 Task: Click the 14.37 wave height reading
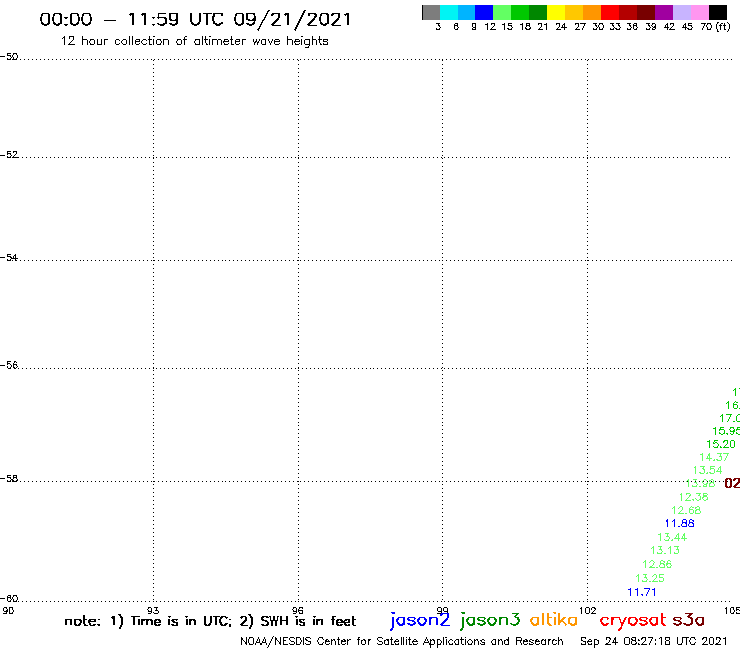[x=714, y=457]
